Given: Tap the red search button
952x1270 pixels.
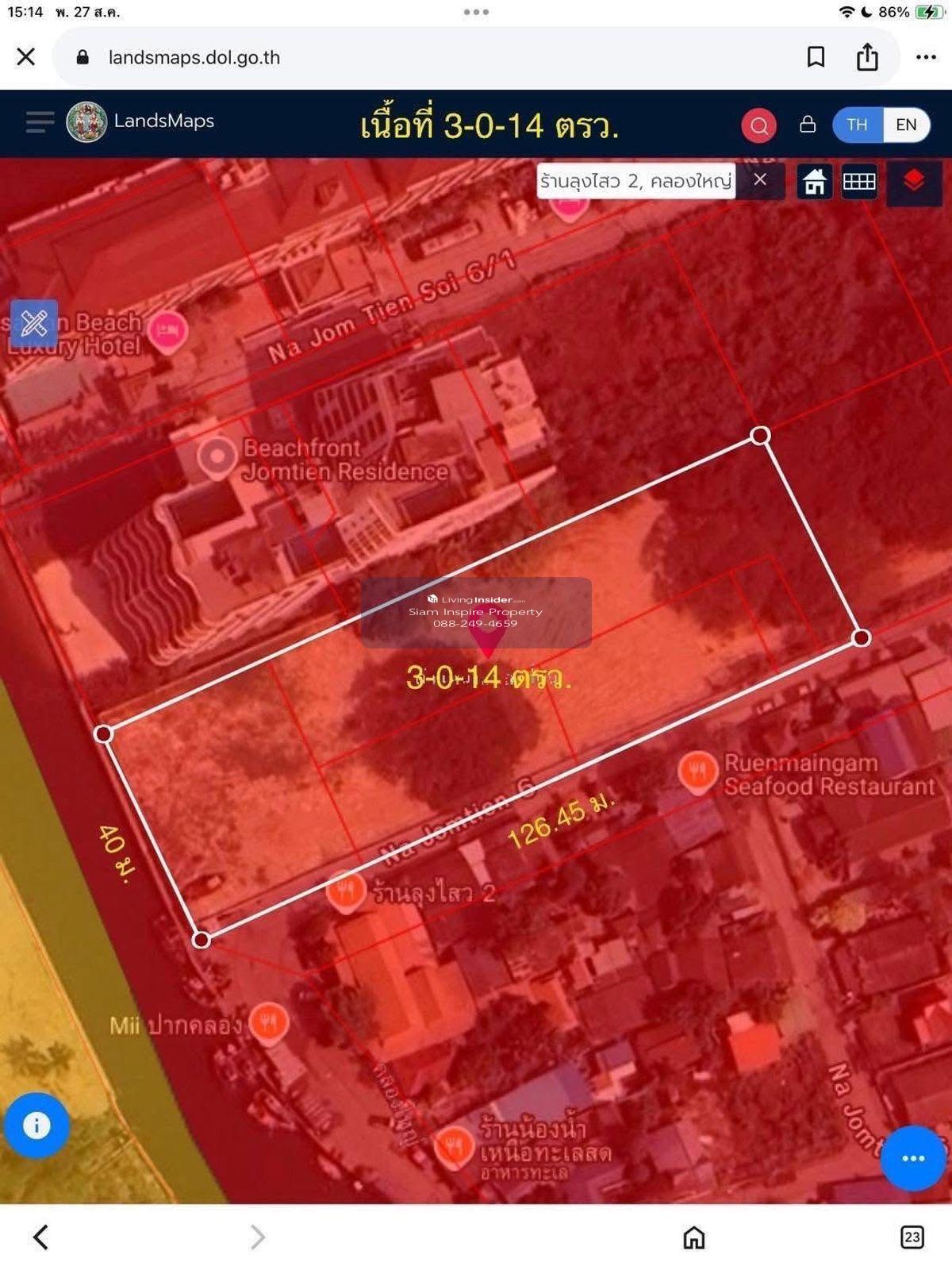Looking at the screenshot, I should coord(758,125).
